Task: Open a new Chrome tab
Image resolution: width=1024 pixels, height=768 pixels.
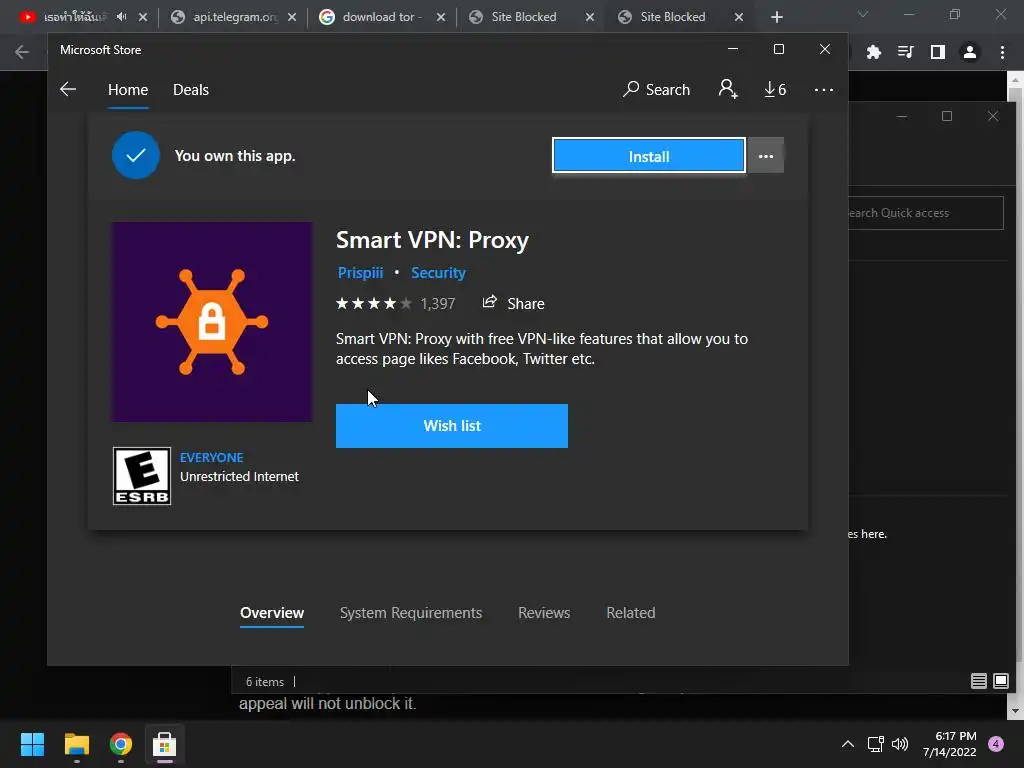Action: coord(776,17)
